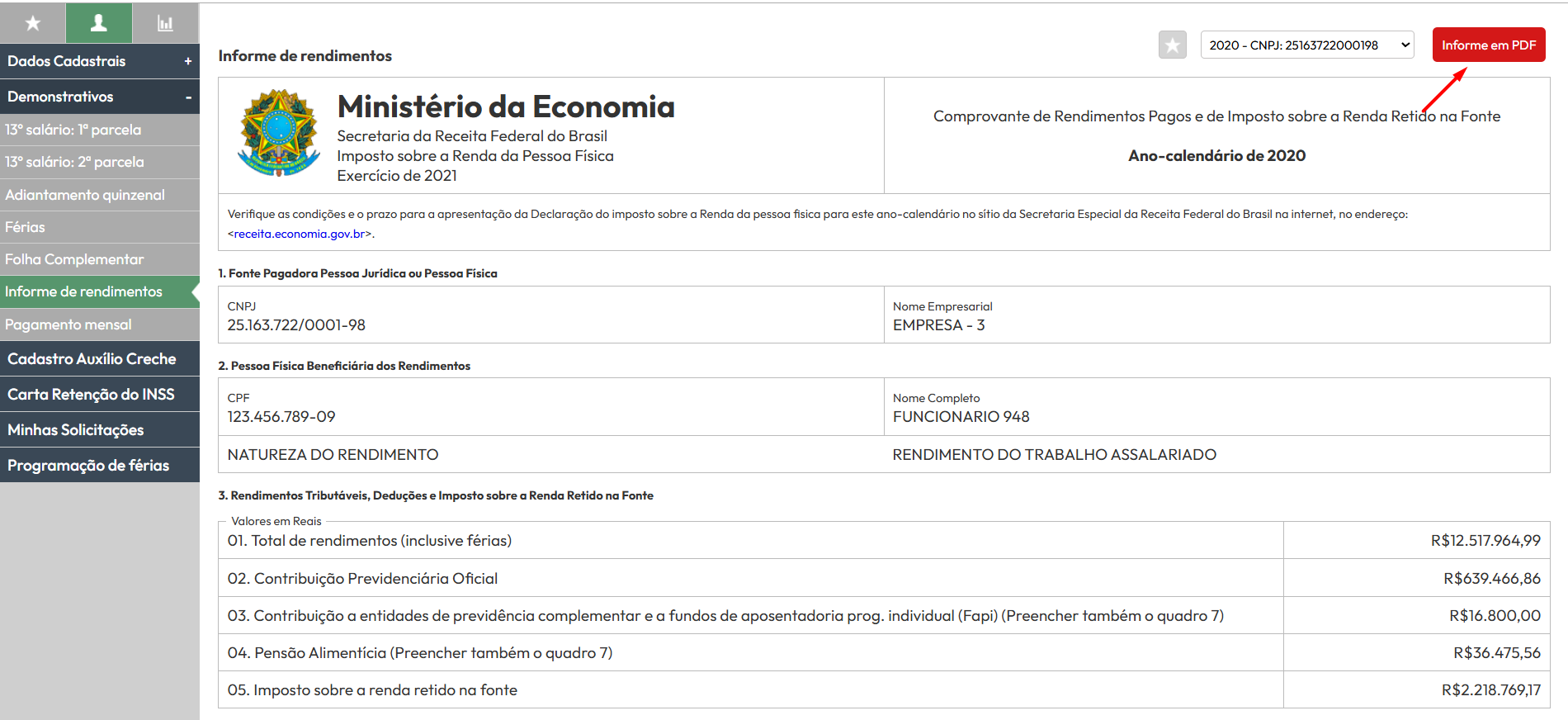Click Comprovante de Rendimentos Pagos title
Image resolution: width=1568 pixels, height=720 pixels.
click(1216, 116)
